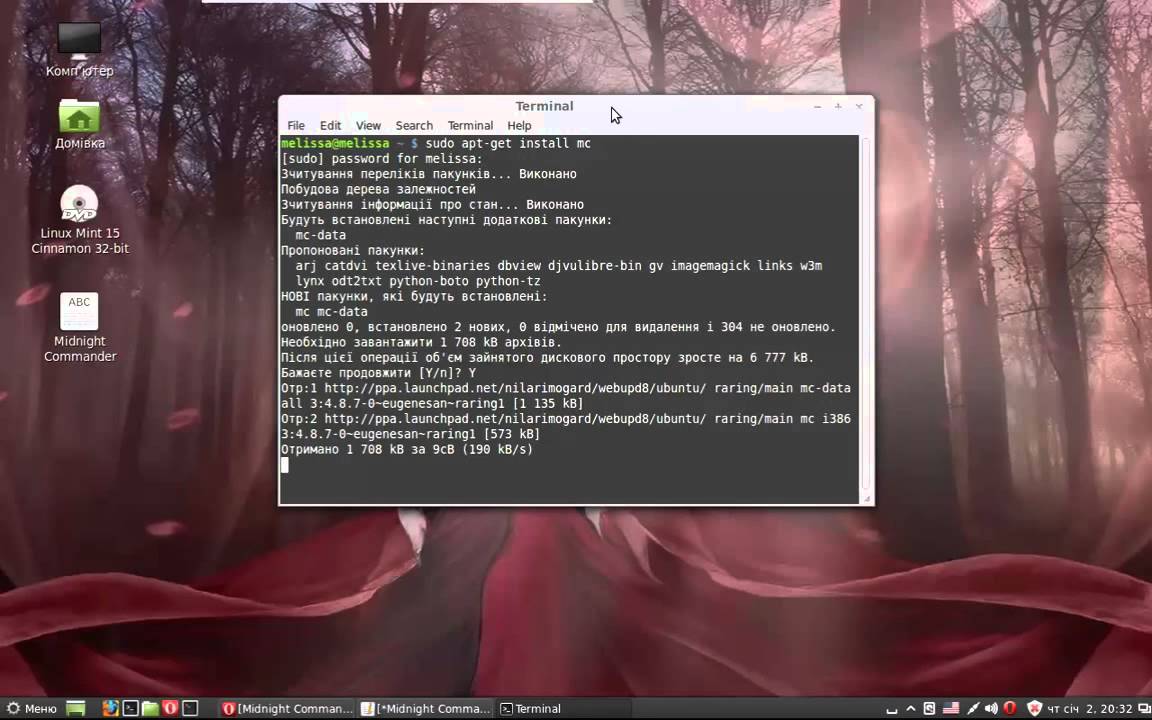Viewport: 1152px width, 720px height.
Task: Click the Opera icon in system tray
Action: [x=1010, y=709]
